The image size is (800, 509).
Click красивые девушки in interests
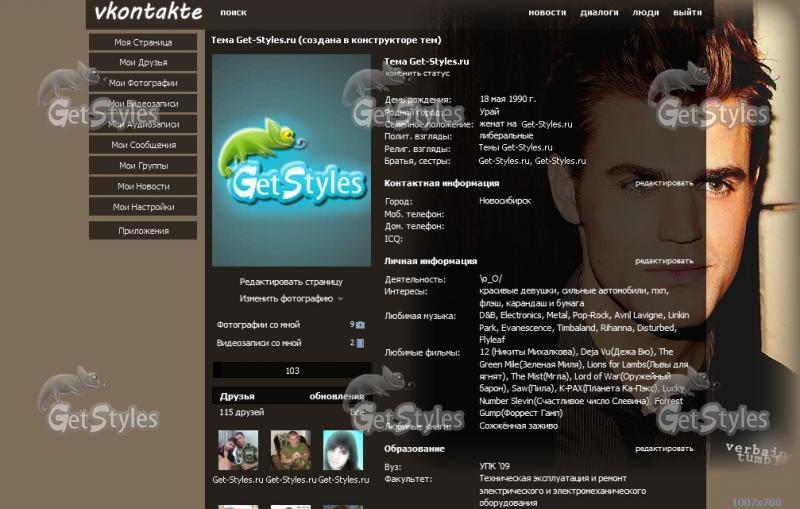tap(518, 291)
